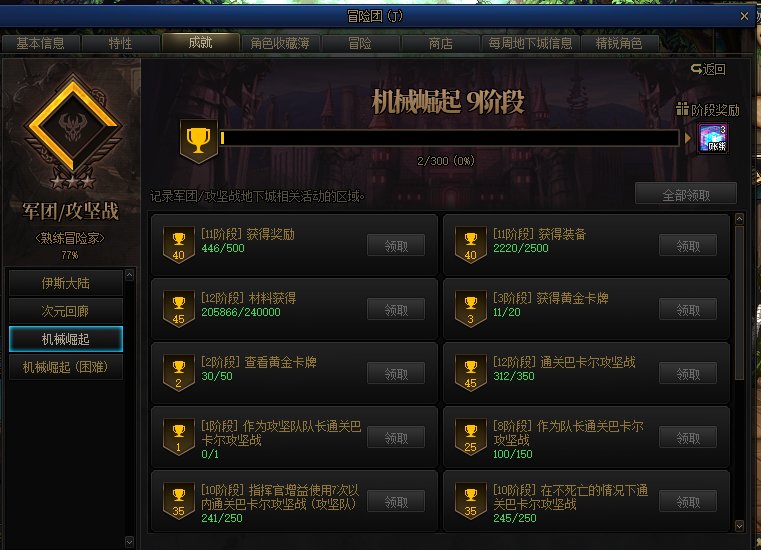This screenshot has height=550, width=761.
Task: Click the 阶段奖励 gift icon
Action: tap(682, 109)
